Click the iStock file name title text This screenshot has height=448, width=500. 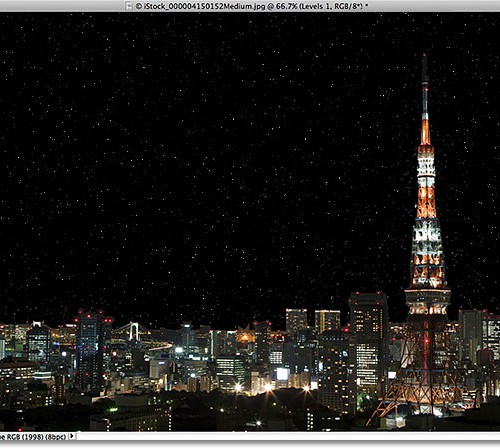click(205, 6)
